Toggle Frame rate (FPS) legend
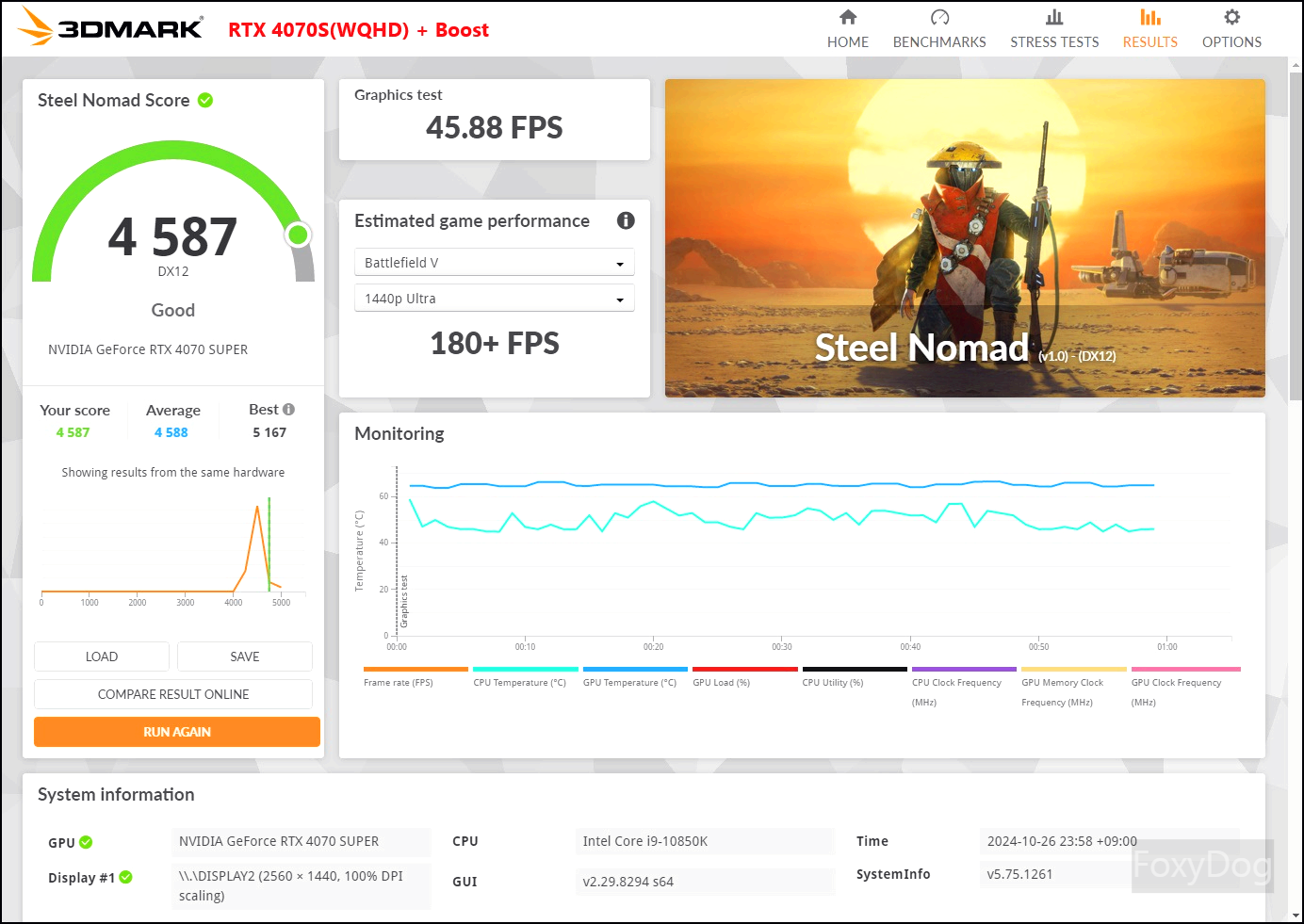1304x924 pixels. [x=416, y=678]
